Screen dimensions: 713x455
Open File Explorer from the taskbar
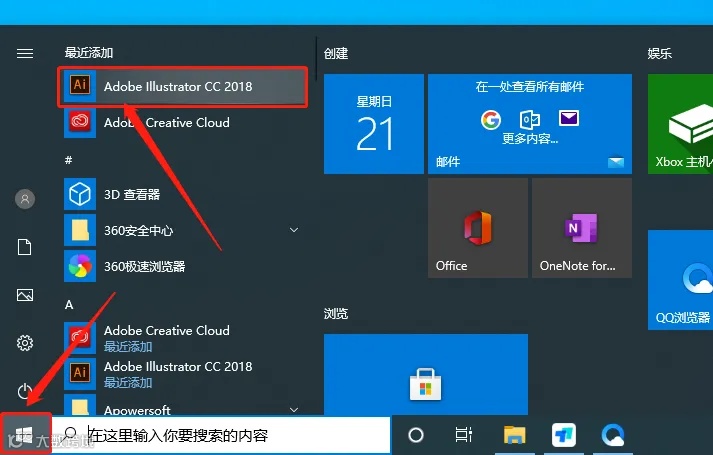[x=514, y=435]
